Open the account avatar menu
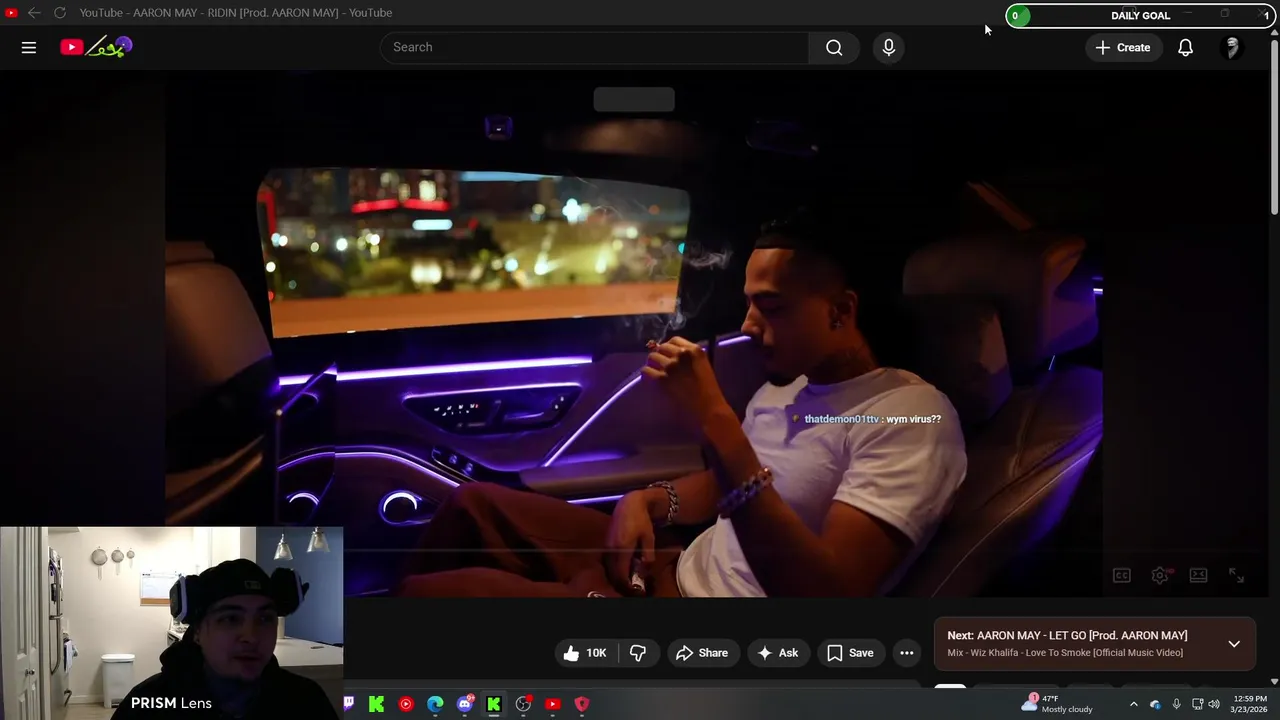This screenshot has height=720, width=1280. (x=1232, y=47)
